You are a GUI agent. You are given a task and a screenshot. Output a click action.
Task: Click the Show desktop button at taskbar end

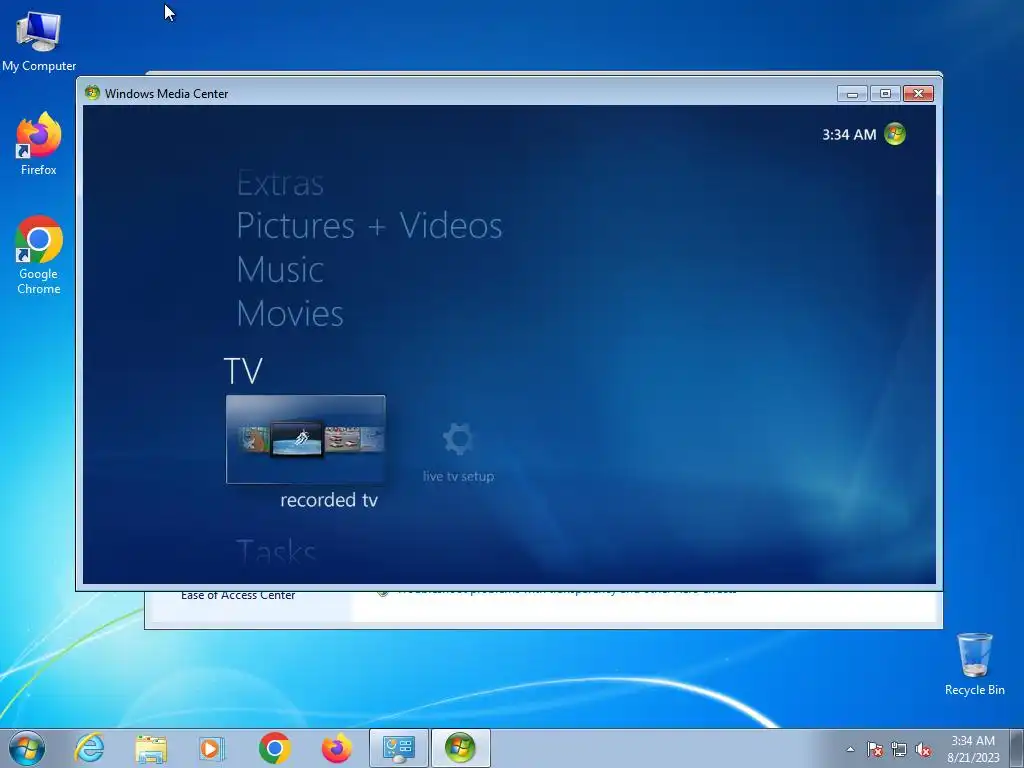coord(1018,748)
